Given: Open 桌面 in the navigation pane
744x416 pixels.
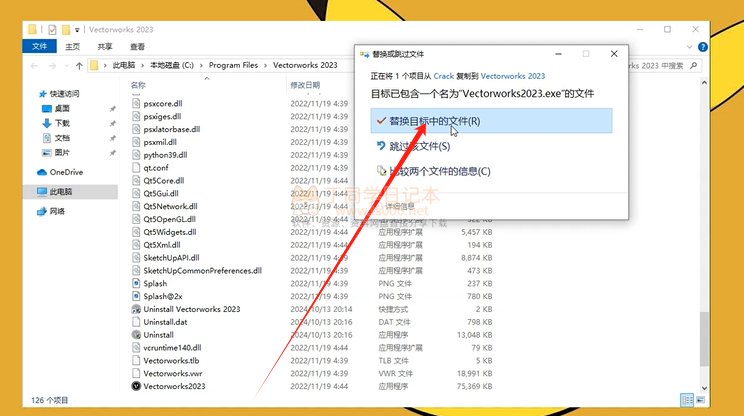Looking at the screenshot, I should pos(62,108).
